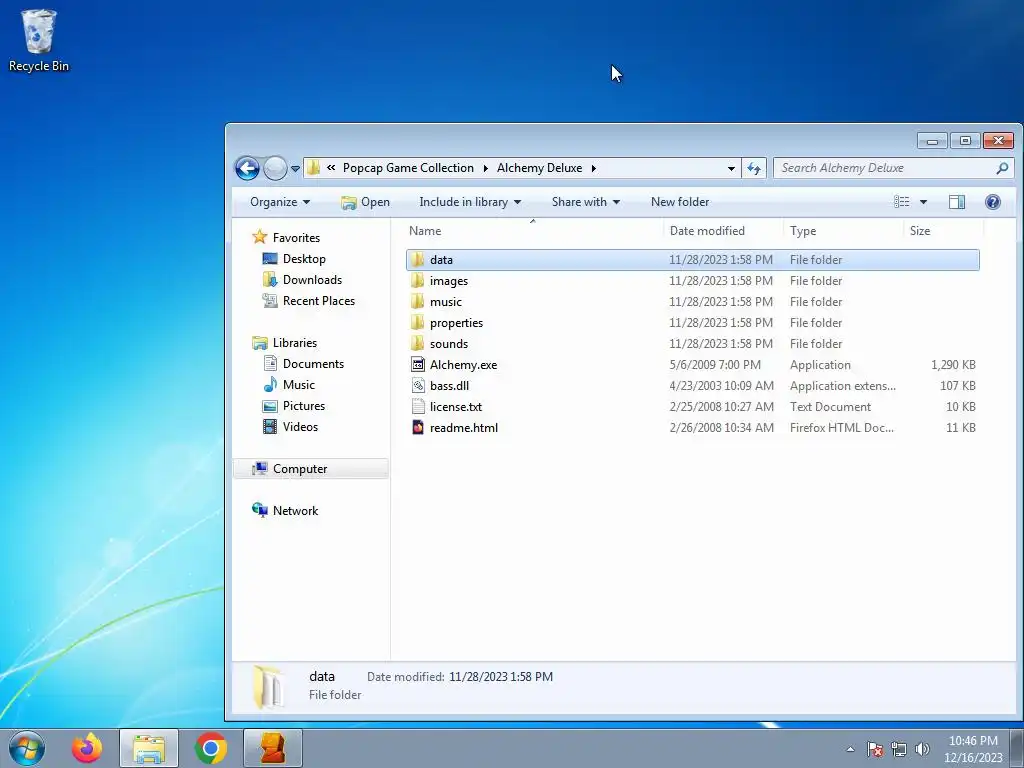Click the greyed Forward arrow button
The width and height of the screenshot is (1024, 768).
275,168
